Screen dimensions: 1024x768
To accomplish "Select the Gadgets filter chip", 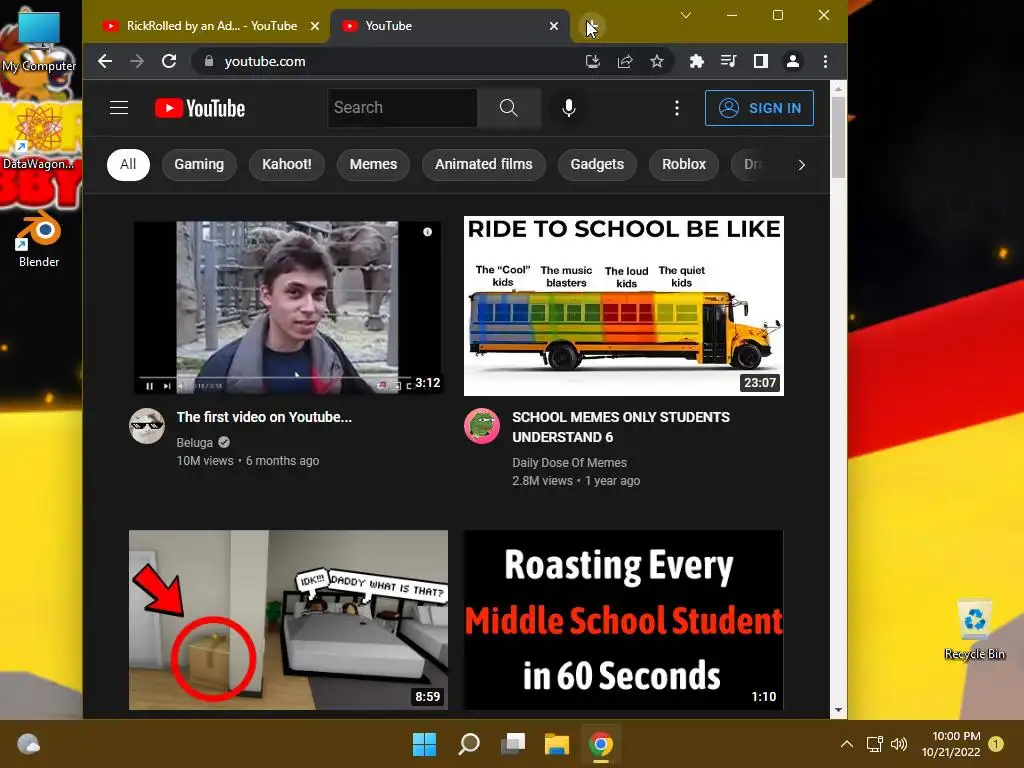I will click(597, 165).
